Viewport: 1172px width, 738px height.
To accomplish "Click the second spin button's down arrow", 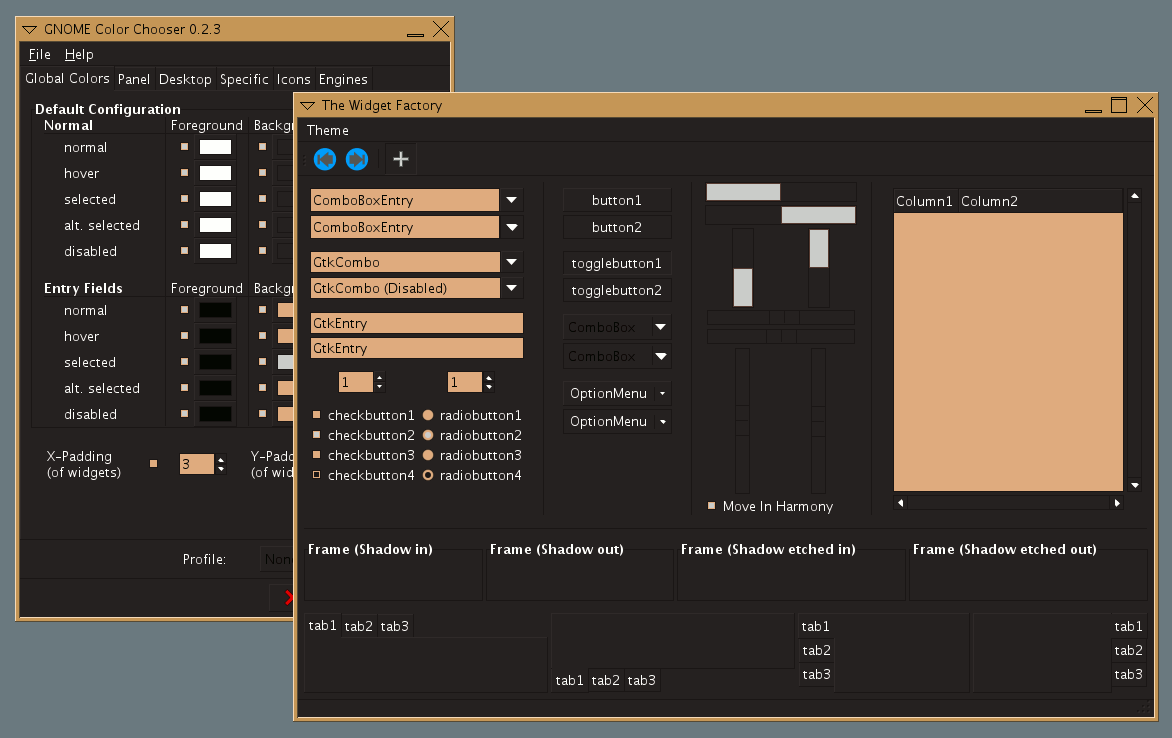I will point(489,387).
